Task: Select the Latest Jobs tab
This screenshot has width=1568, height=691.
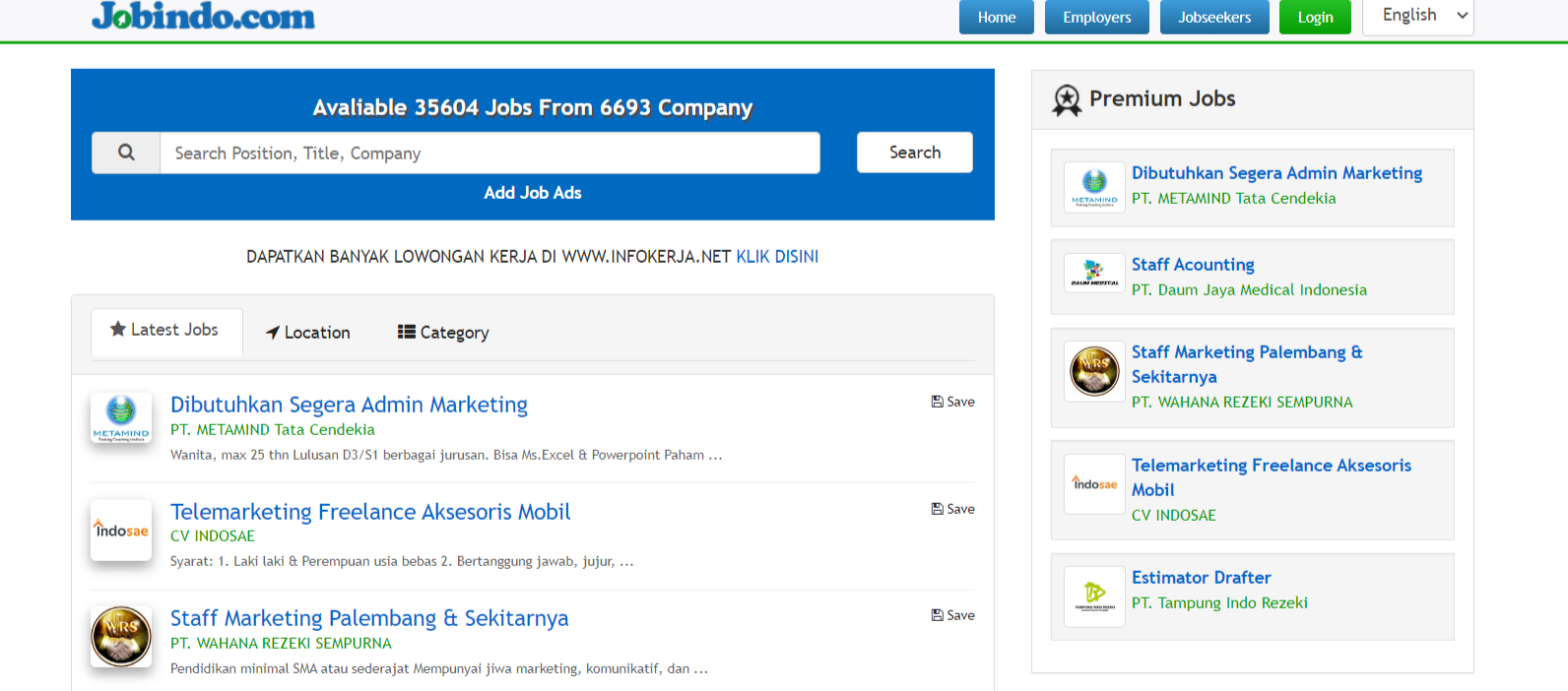Action: point(166,331)
